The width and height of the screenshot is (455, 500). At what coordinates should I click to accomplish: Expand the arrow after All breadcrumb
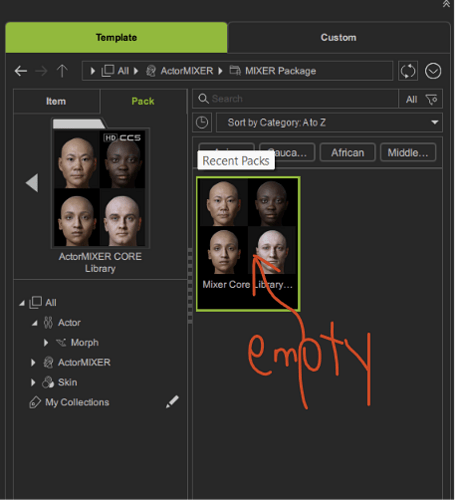(x=136, y=71)
